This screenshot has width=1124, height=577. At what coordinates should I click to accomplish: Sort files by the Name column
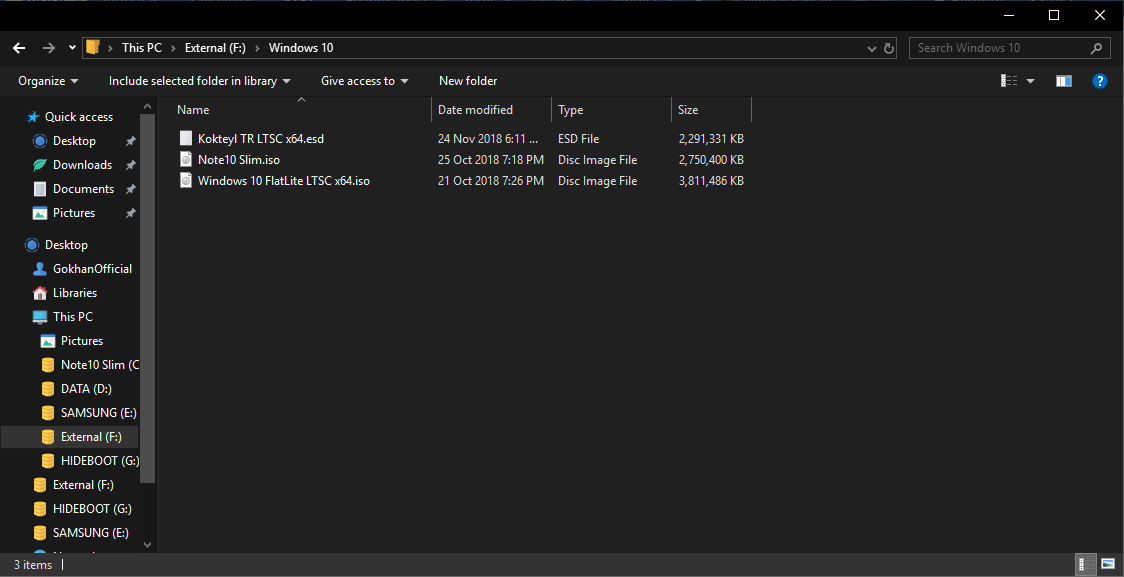coord(302,110)
